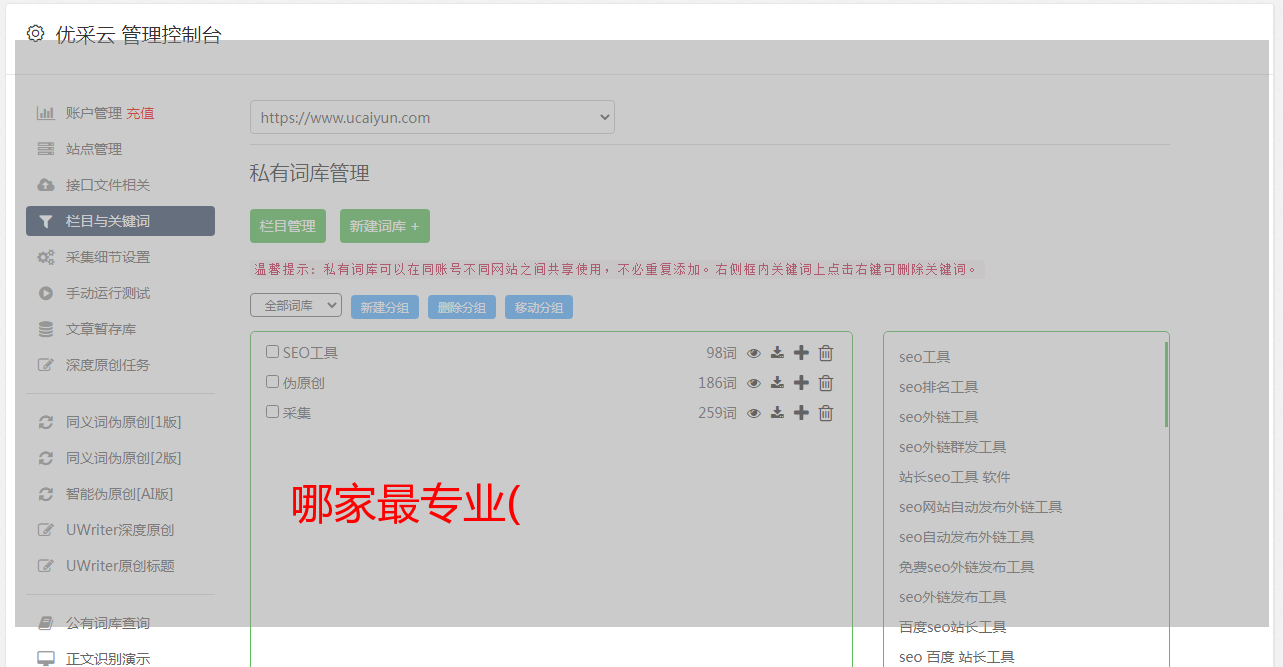Go to 采集细节设置 menu item
Screen dimensions: 1283x667
click(x=108, y=257)
